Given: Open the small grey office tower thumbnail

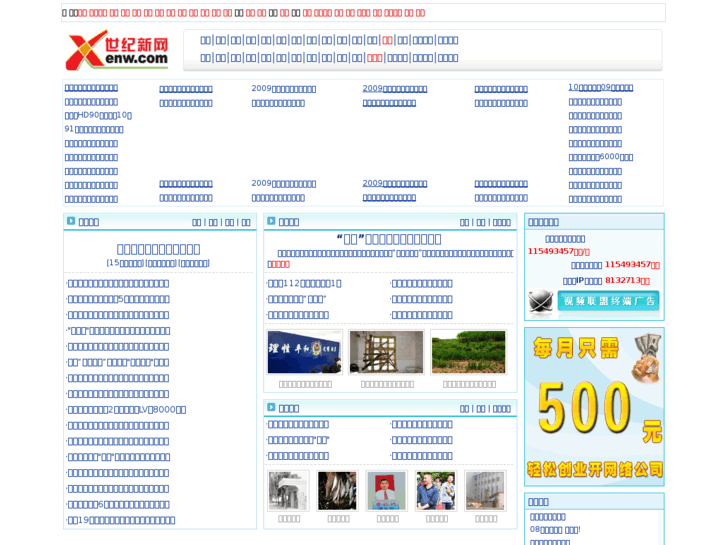Looking at the screenshot, I should (x=485, y=491).
